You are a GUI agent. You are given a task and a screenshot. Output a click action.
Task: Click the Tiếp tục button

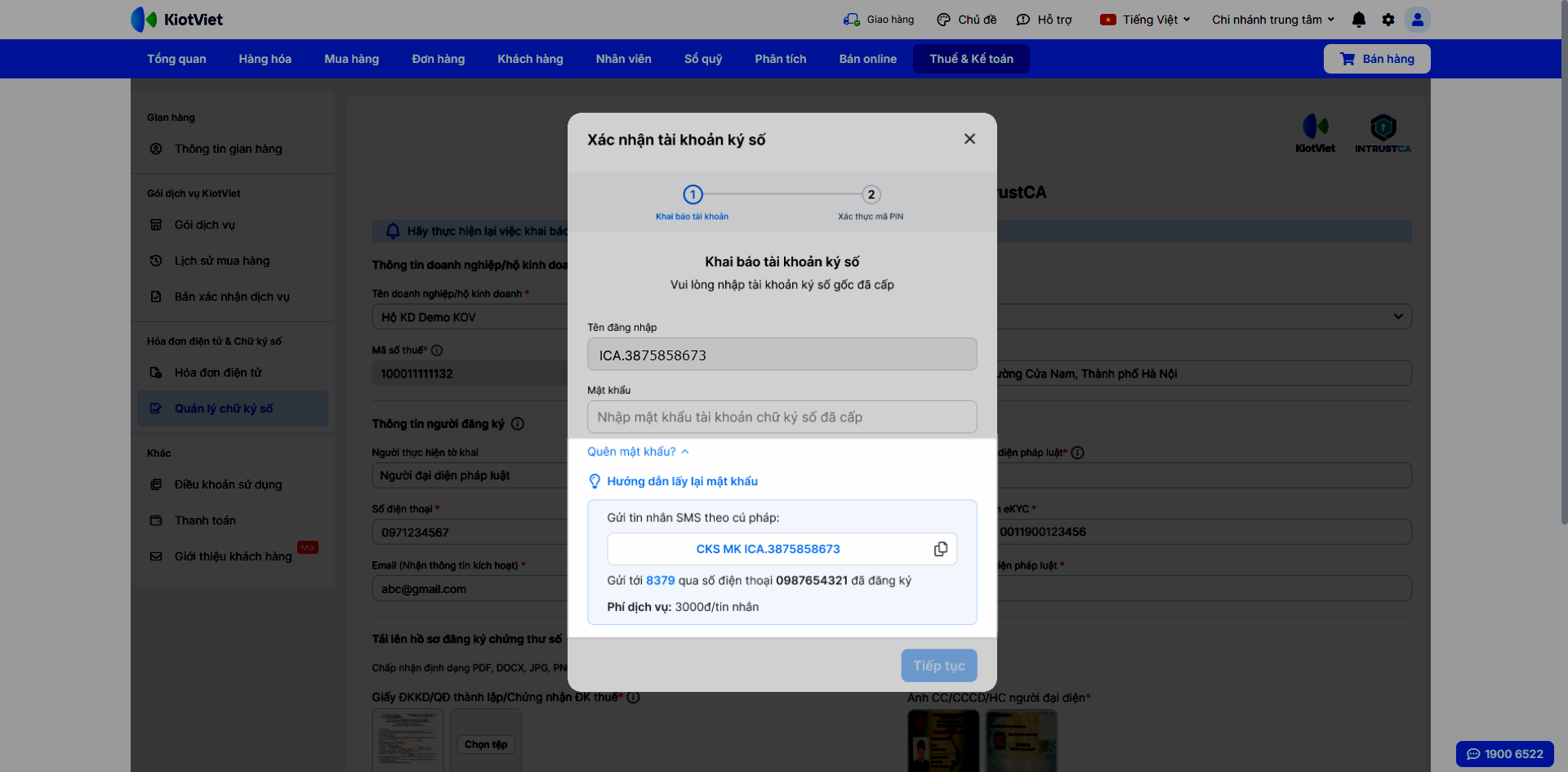(939, 666)
